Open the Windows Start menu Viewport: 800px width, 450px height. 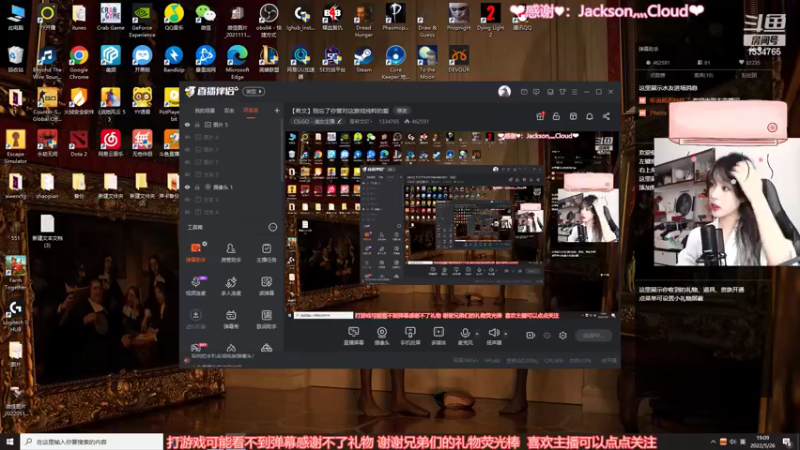10,442
